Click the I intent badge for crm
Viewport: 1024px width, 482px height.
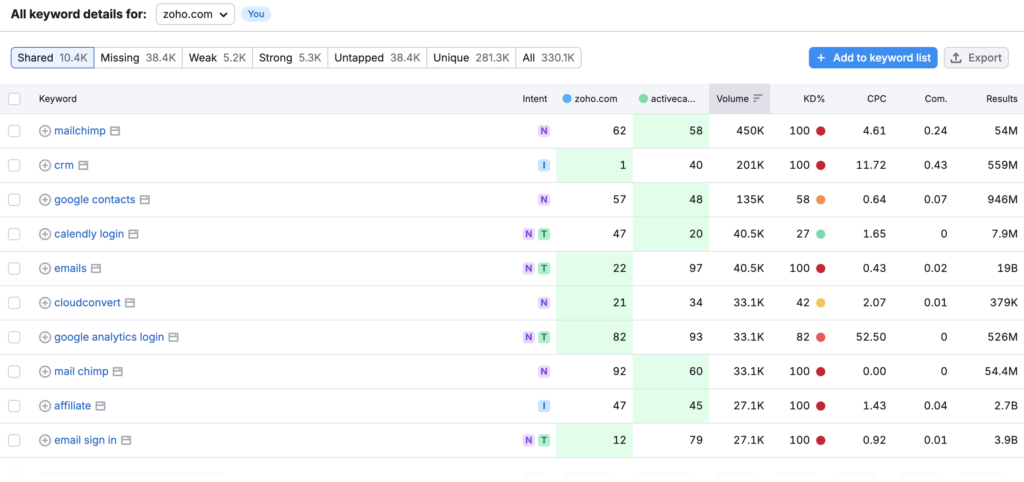[x=544, y=165]
